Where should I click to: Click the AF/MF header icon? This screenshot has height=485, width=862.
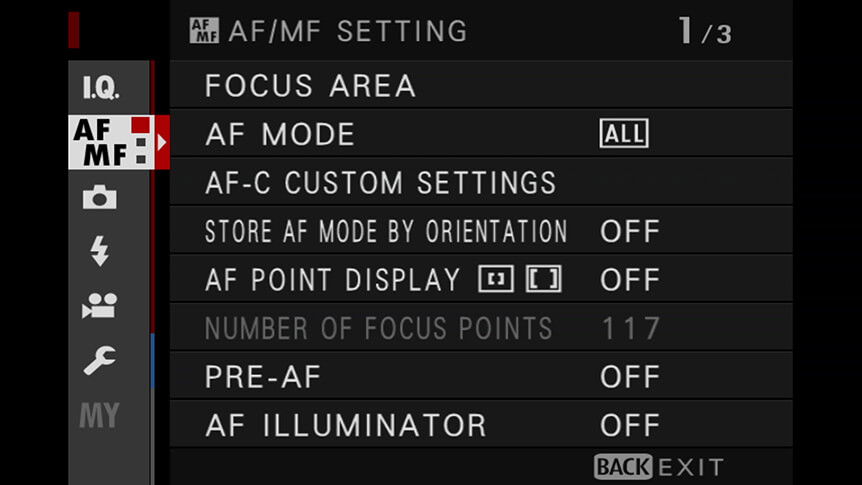point(204,30)
